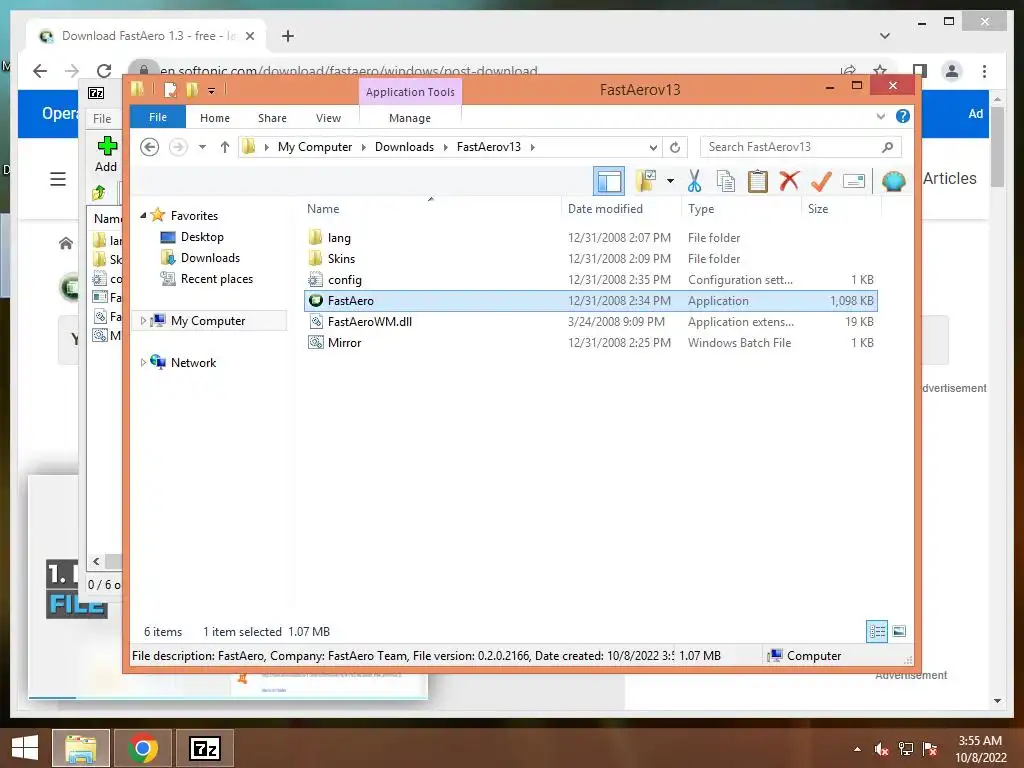
Task: Open the Manage ribbon tab
Action: [x=409, y=118]
